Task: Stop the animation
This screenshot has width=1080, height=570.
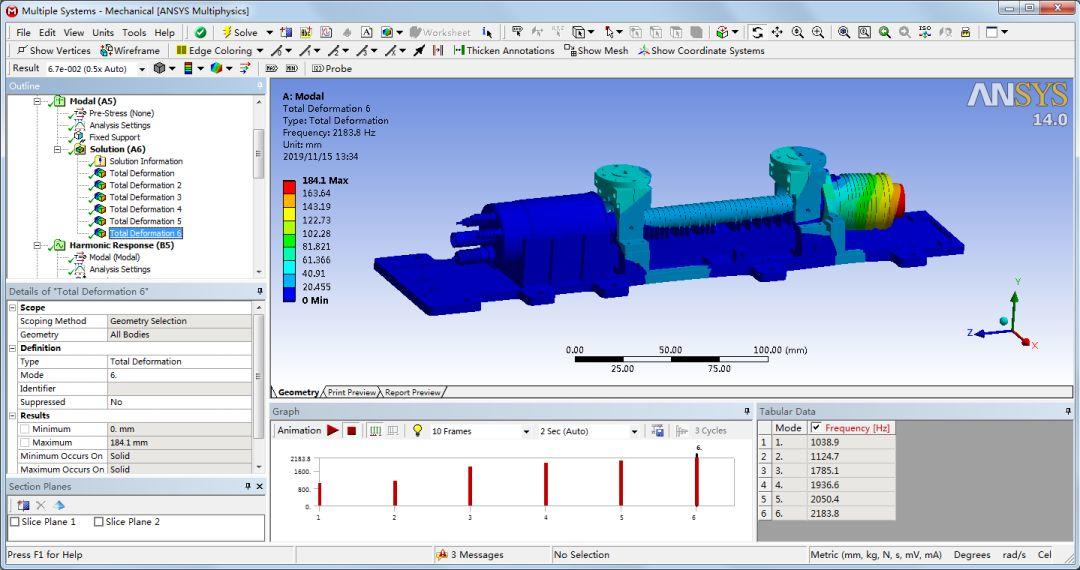Action: (351, 431)
